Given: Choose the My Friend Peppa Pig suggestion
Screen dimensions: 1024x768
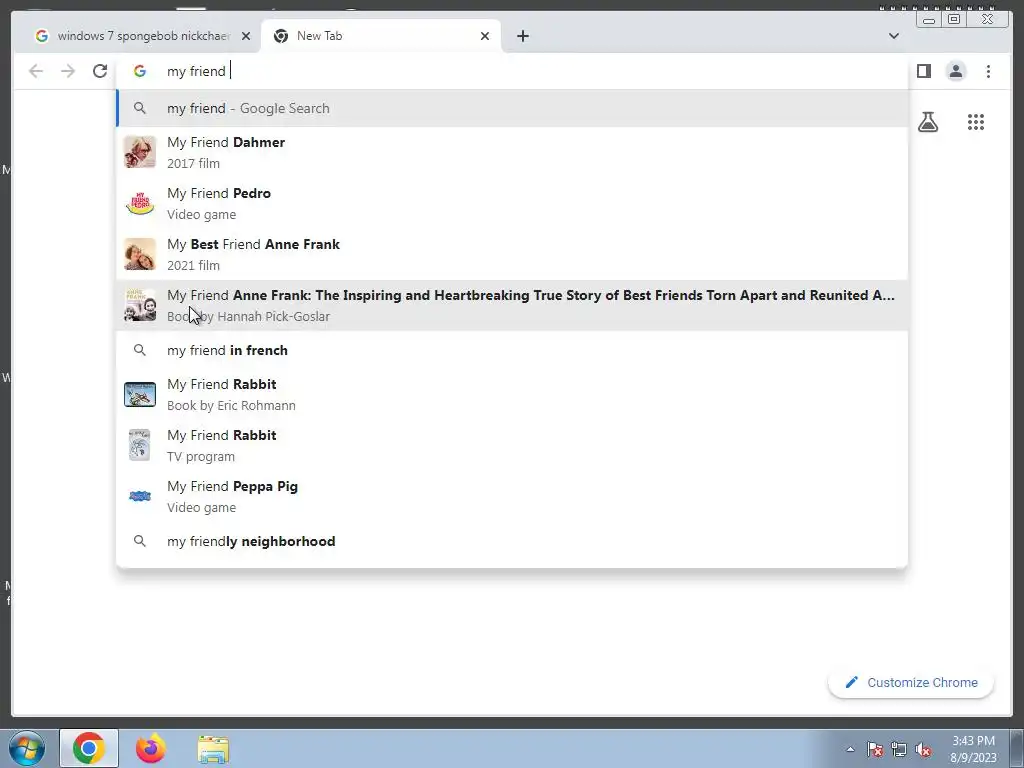Looking at the screenshot, I should pyautogui.click(x=512, y=496).
